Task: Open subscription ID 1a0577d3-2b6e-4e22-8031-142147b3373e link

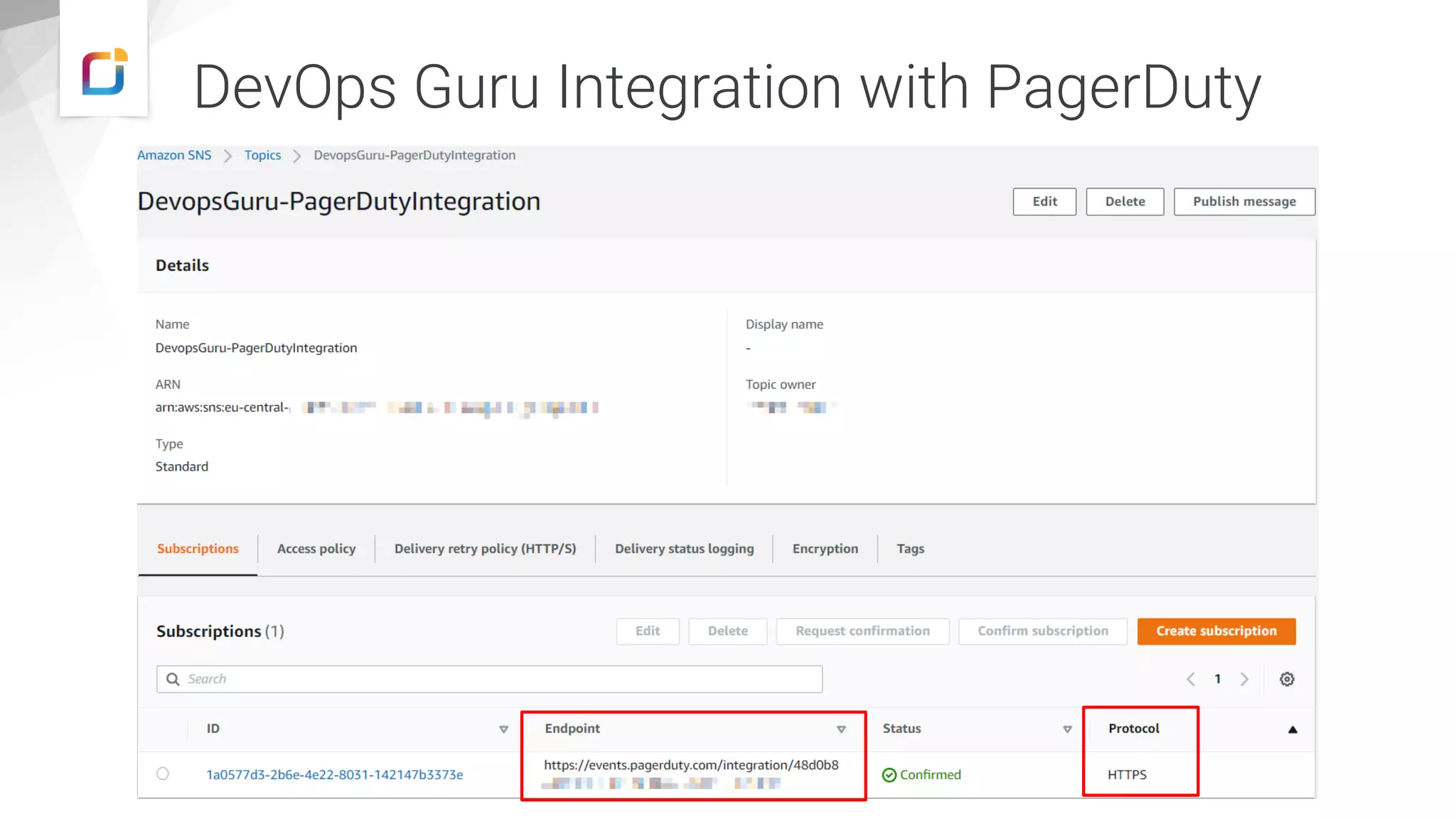Action: [335, 775]
